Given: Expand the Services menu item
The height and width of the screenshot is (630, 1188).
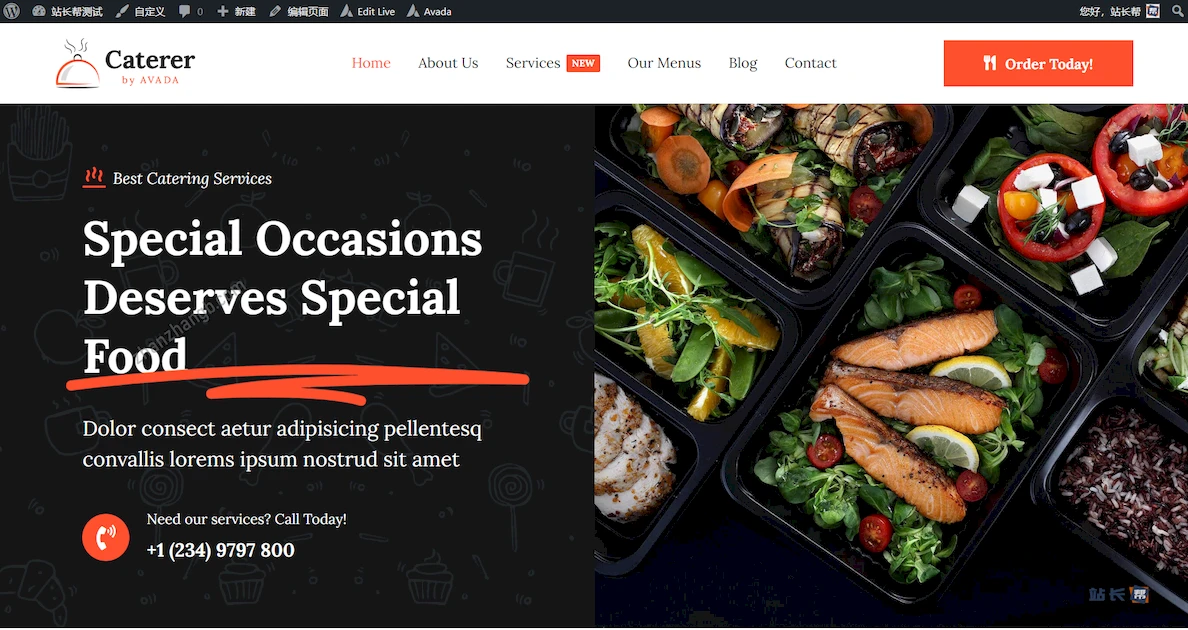Looking at the screenshot, I should tap(533, 63).
